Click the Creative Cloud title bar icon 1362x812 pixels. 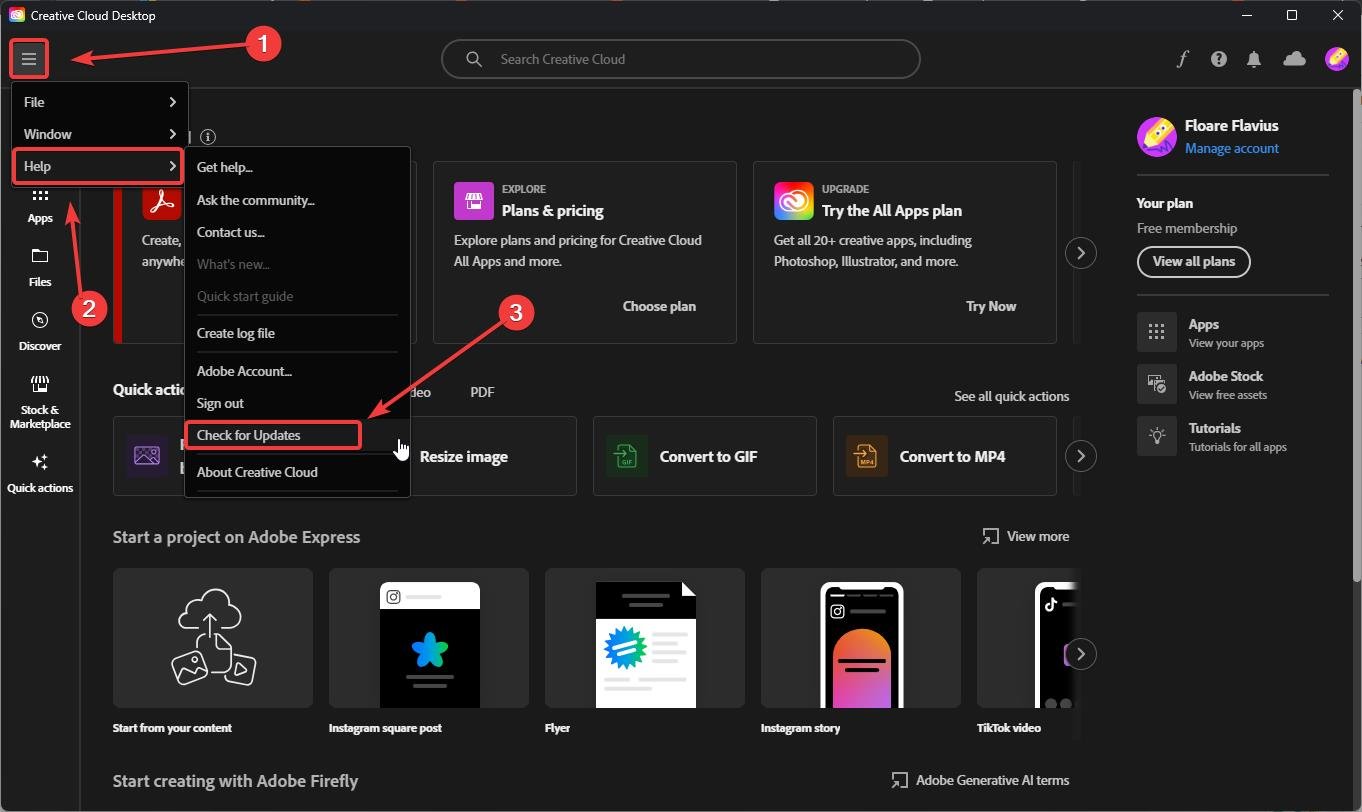tap(16, 15)
